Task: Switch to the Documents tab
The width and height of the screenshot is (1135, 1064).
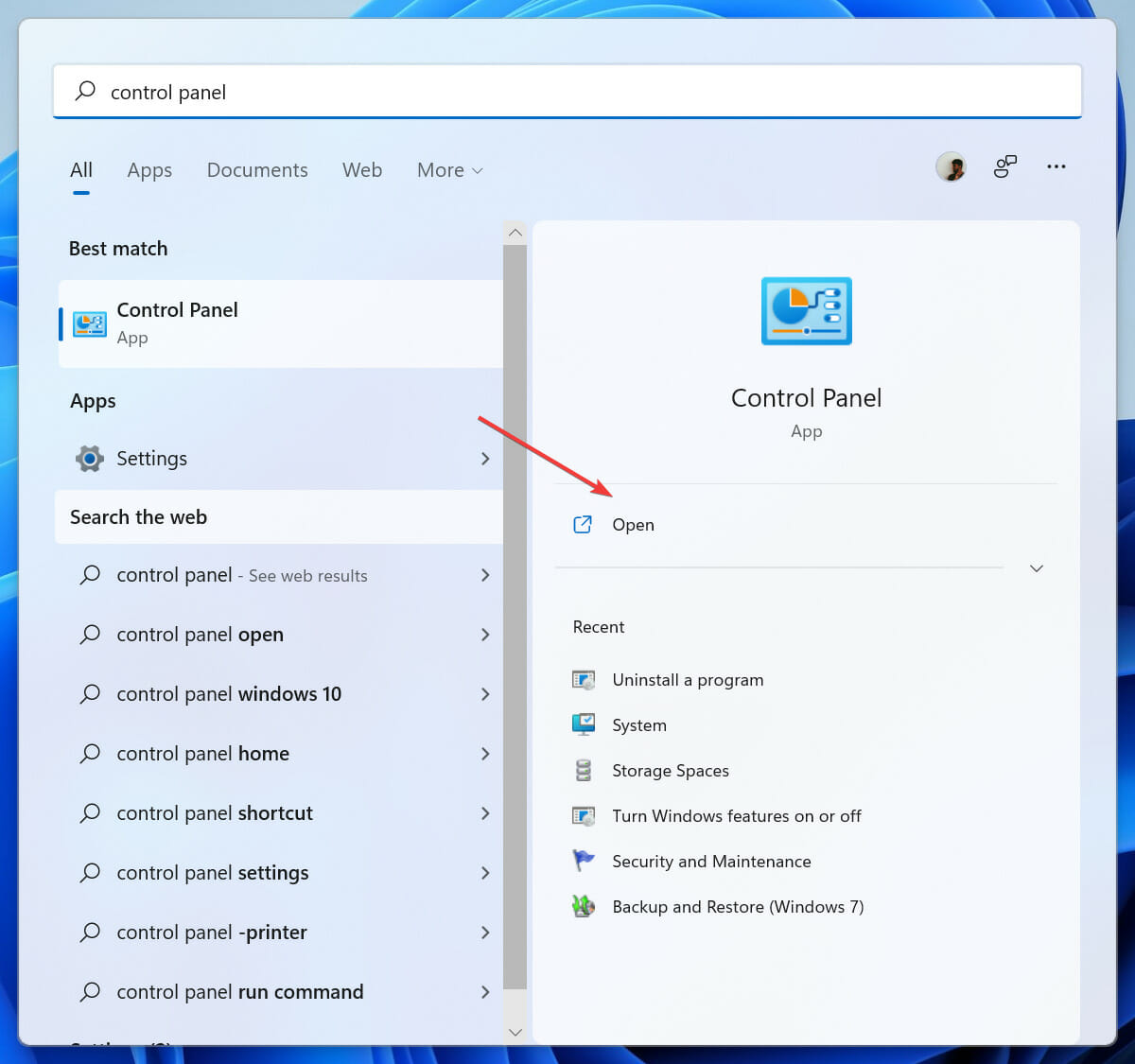Action: click(257, 170)
